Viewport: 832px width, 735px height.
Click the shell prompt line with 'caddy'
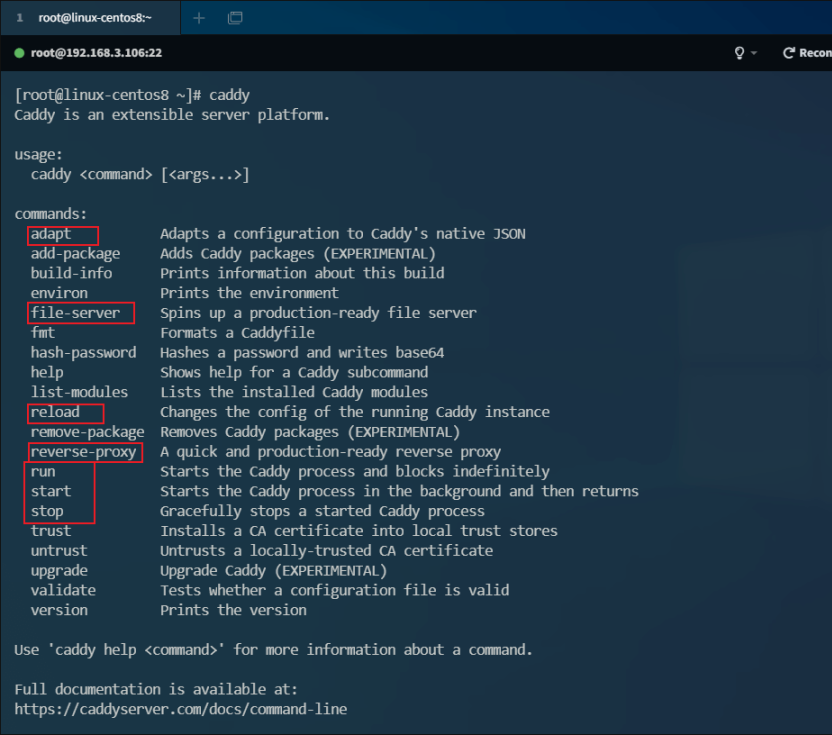click(x=132, y=95)
